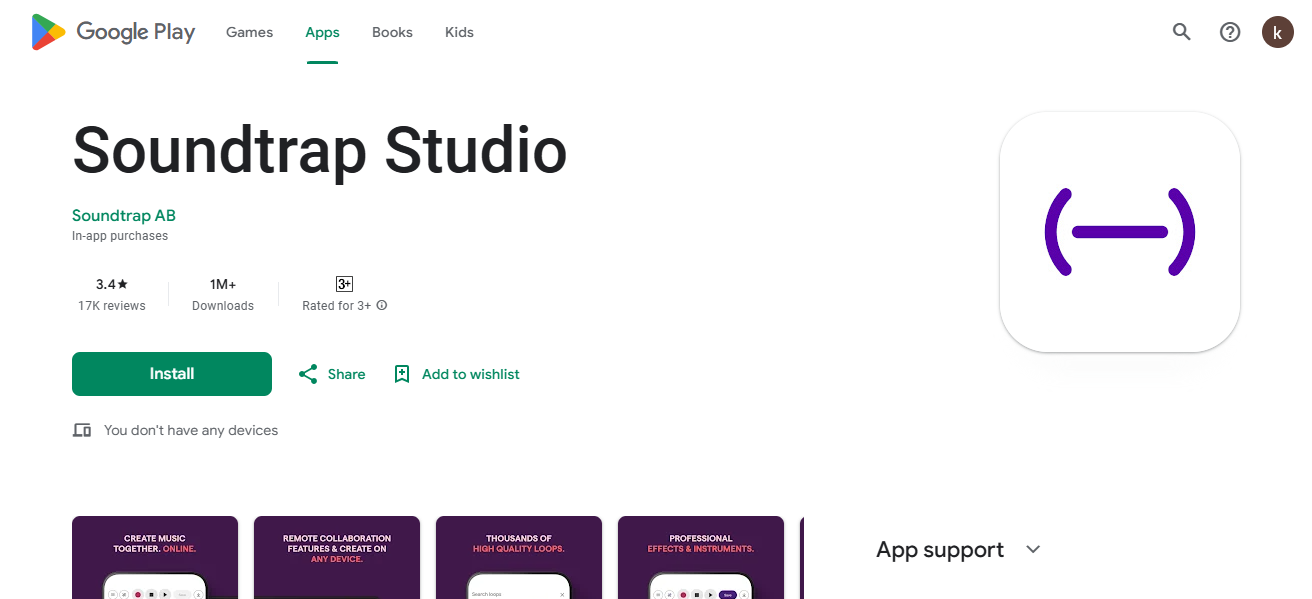Open the account avatar 'k'
1312x599 pixels.
click(1278, 32)
